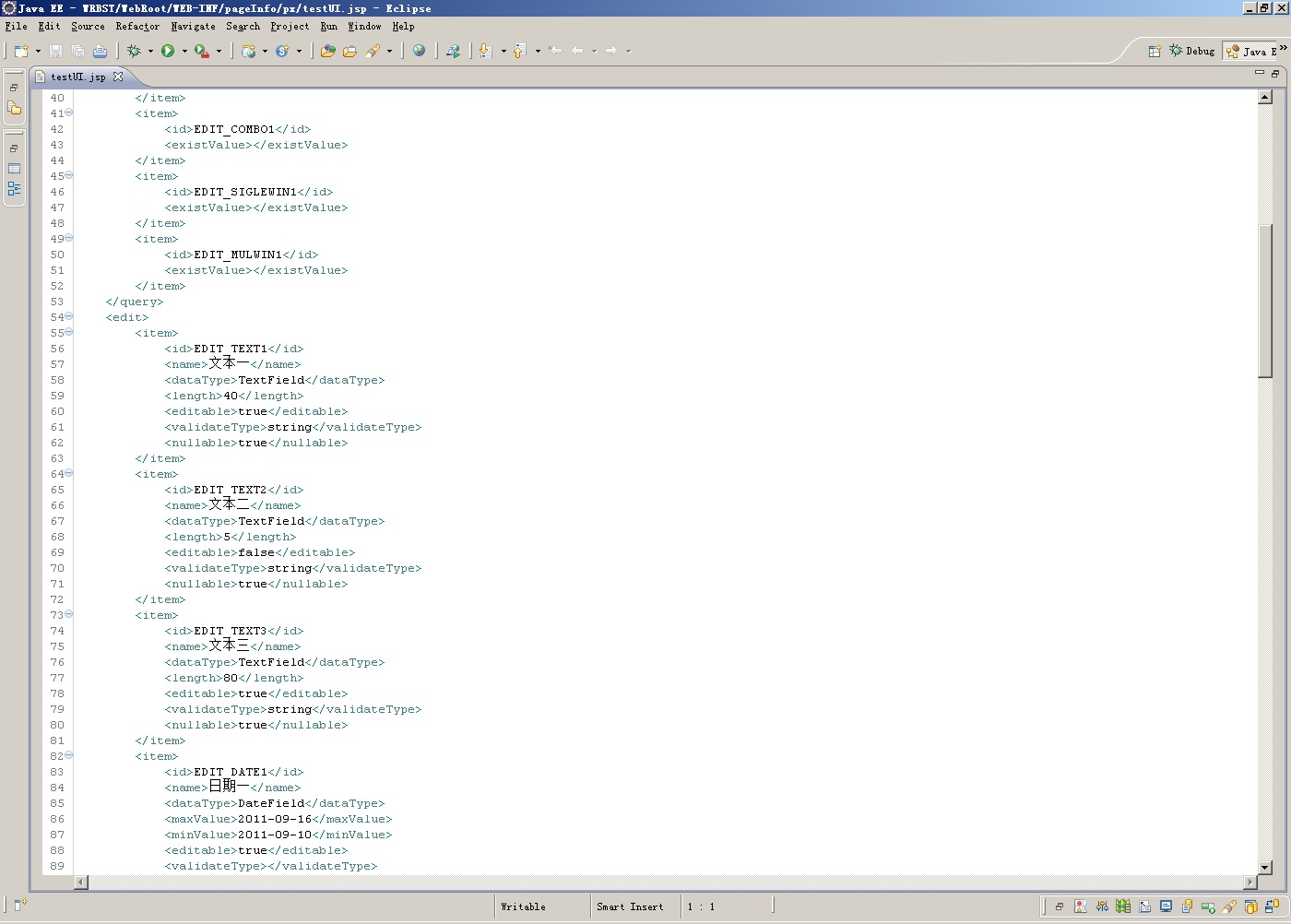This screenshot has width=1291, height=924.
Task: Open the Debug configurations dropdown arrow
Action: click(x=150, y=51)
